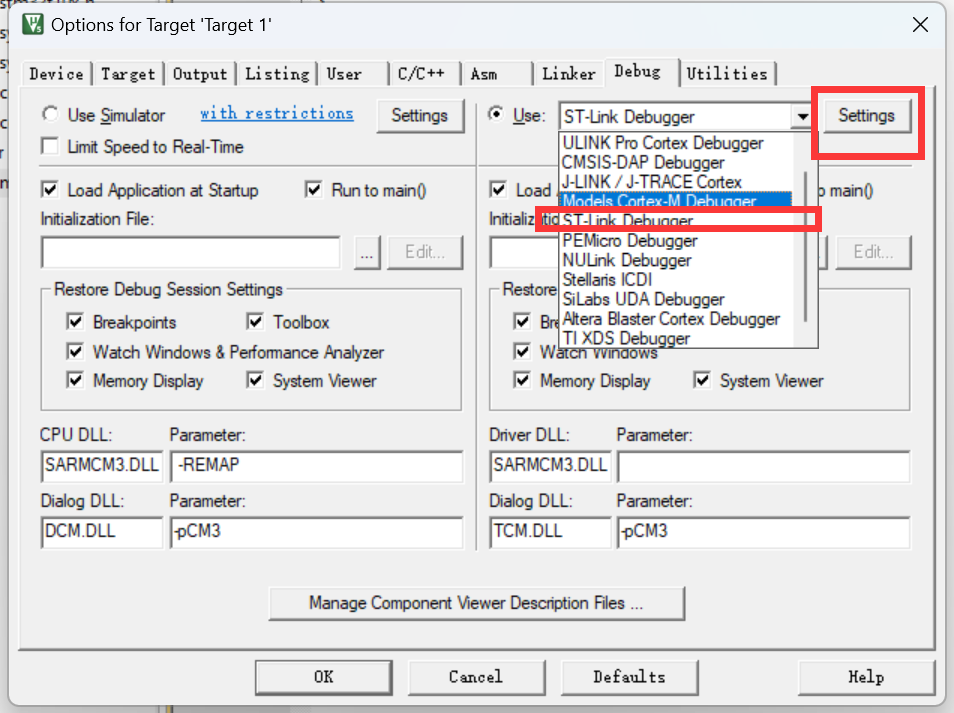This screenshot has height=713, width=954.
Task: Select the Use Simulator radio button
Action: pos(50,114)
